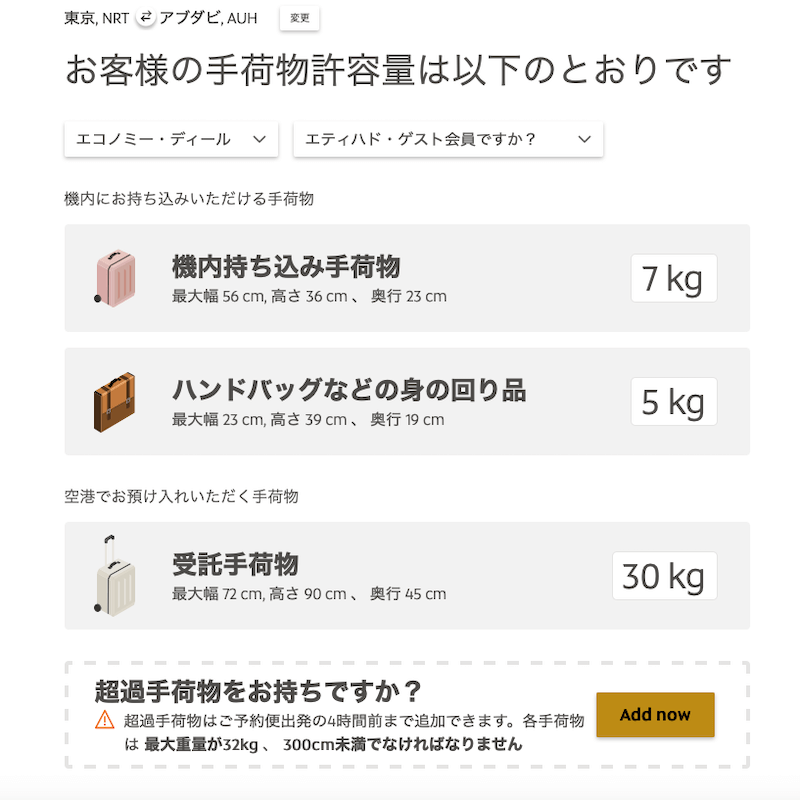The width and height of the screenshot is (800, 800).
Task: Click the Add now button
Action: coord(655,715)
